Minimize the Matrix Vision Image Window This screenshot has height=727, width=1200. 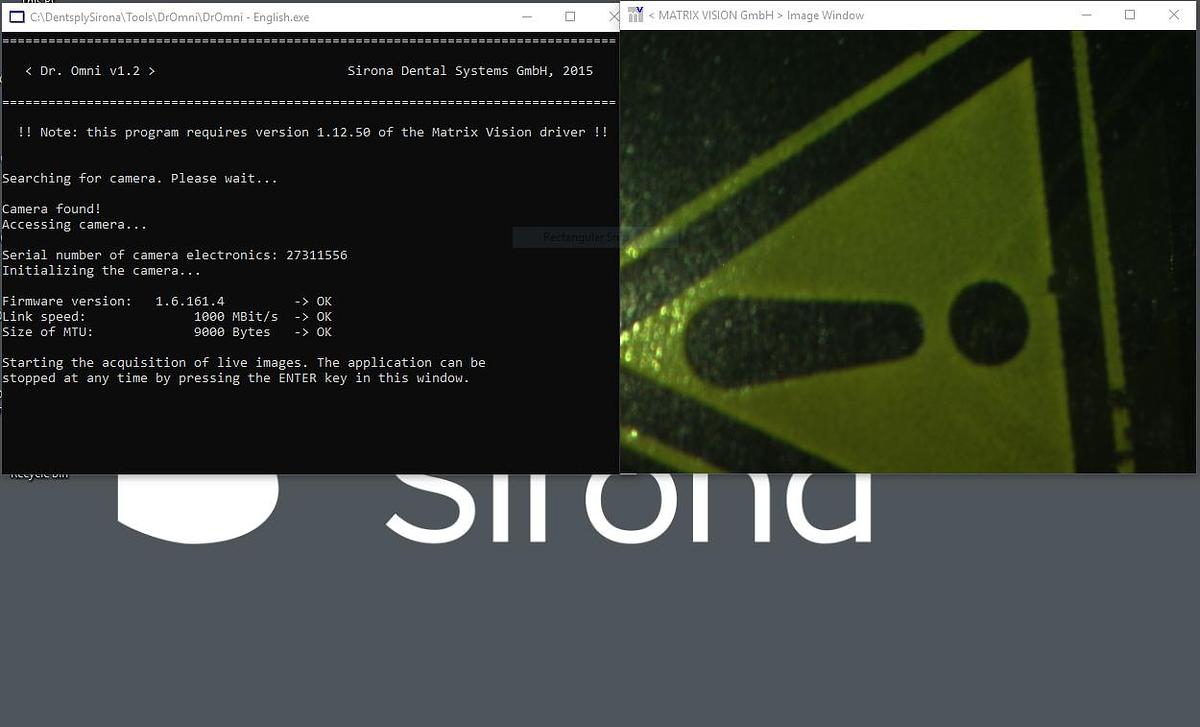coord(1086,15)
